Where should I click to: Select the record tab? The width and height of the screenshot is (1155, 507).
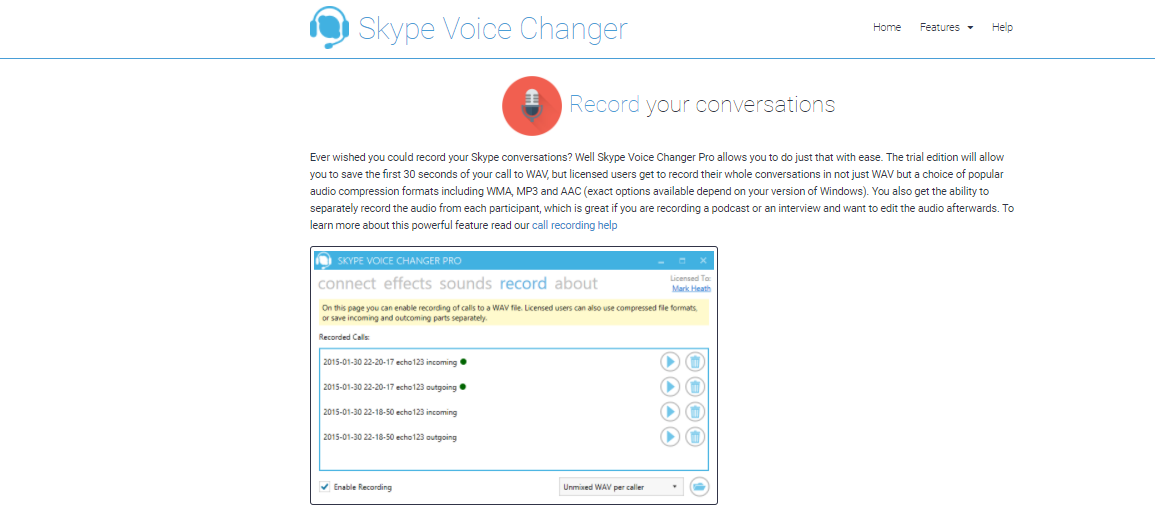click(524, 284)
